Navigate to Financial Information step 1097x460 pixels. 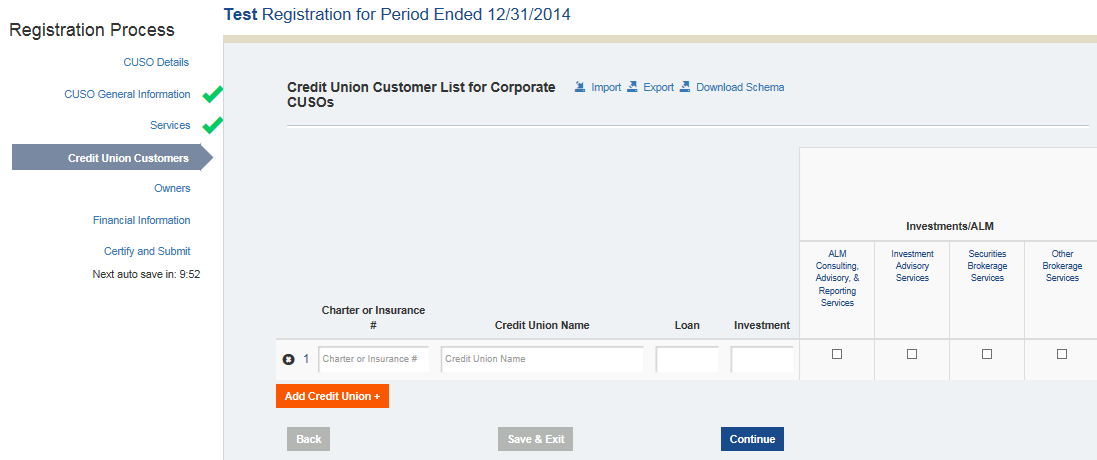tap(142, 220)
